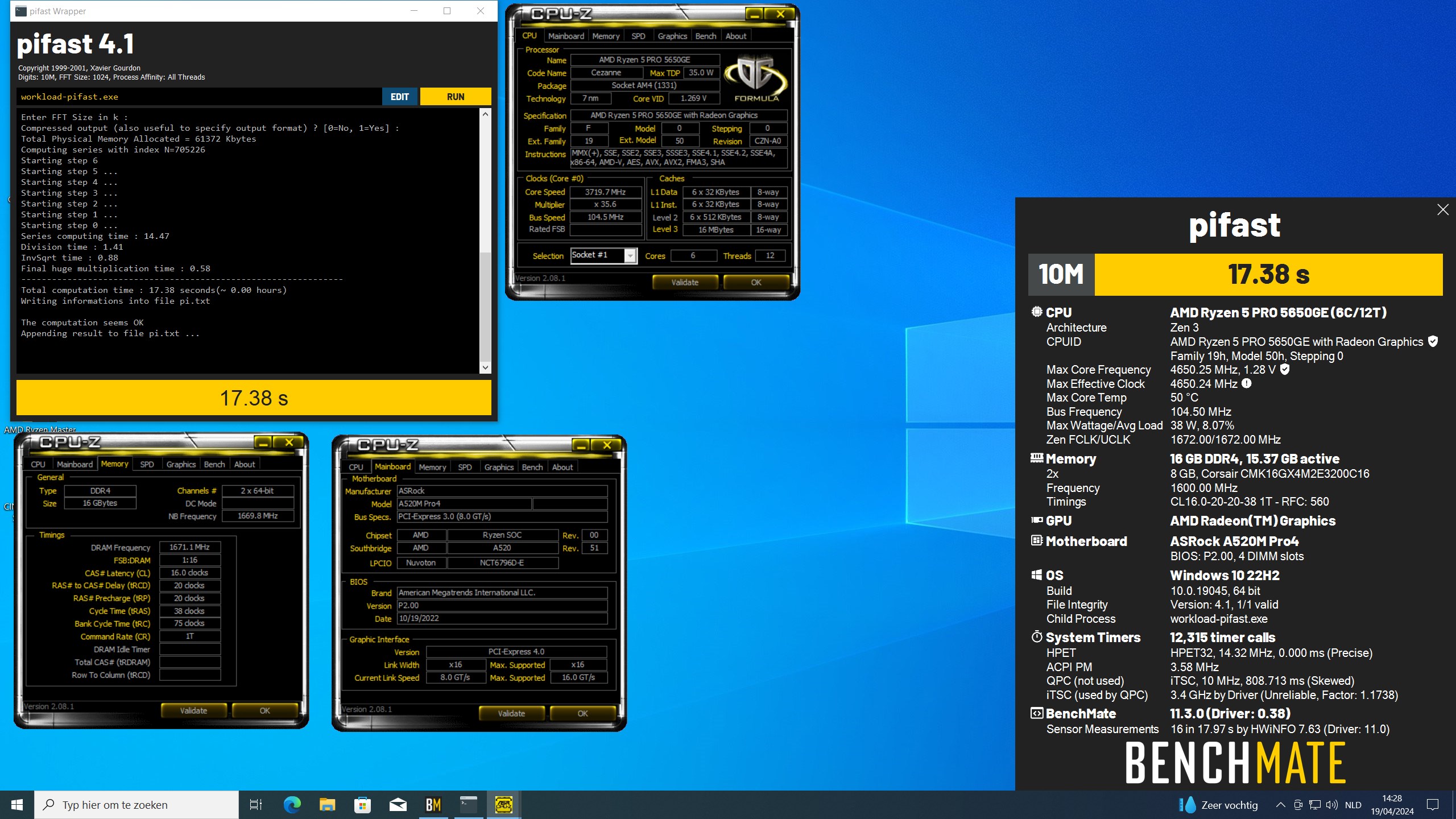
Task: Close the CPU-Z Memory window
Action: (x=289, y=442)
